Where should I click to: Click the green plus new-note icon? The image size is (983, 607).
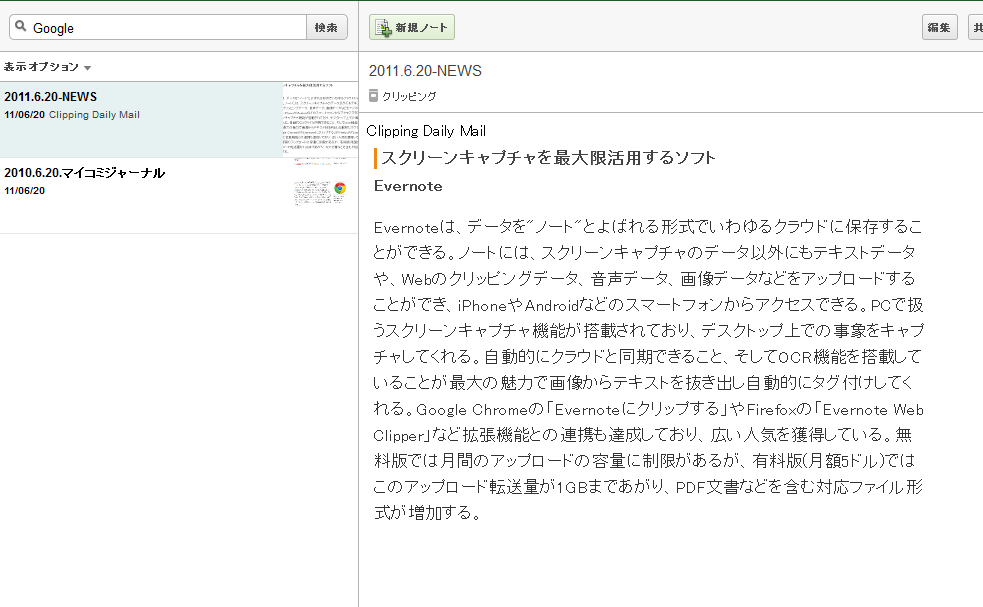[x=383, y=28]
